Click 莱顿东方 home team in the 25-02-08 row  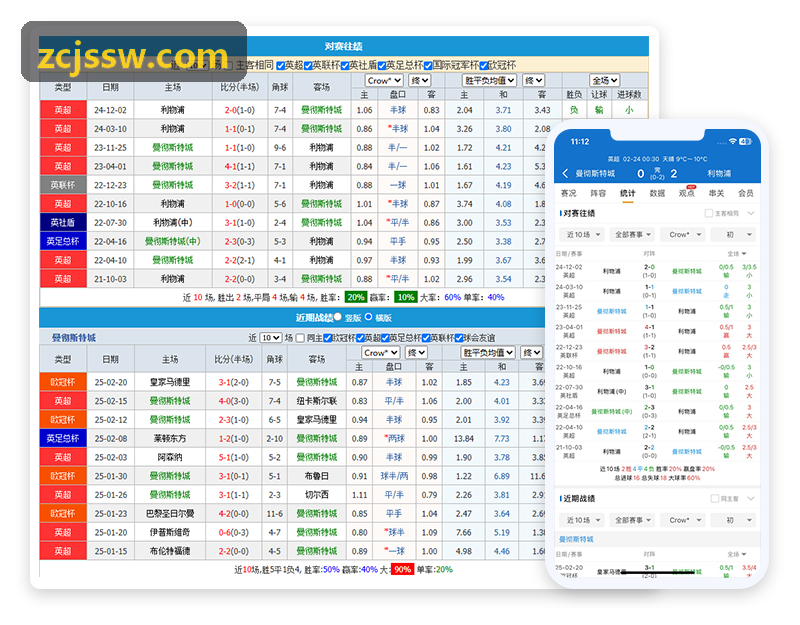(170, 438)
